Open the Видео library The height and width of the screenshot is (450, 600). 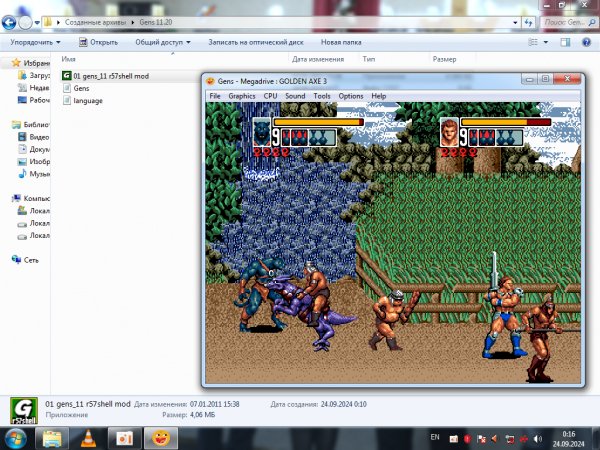[x=34, y=137]
